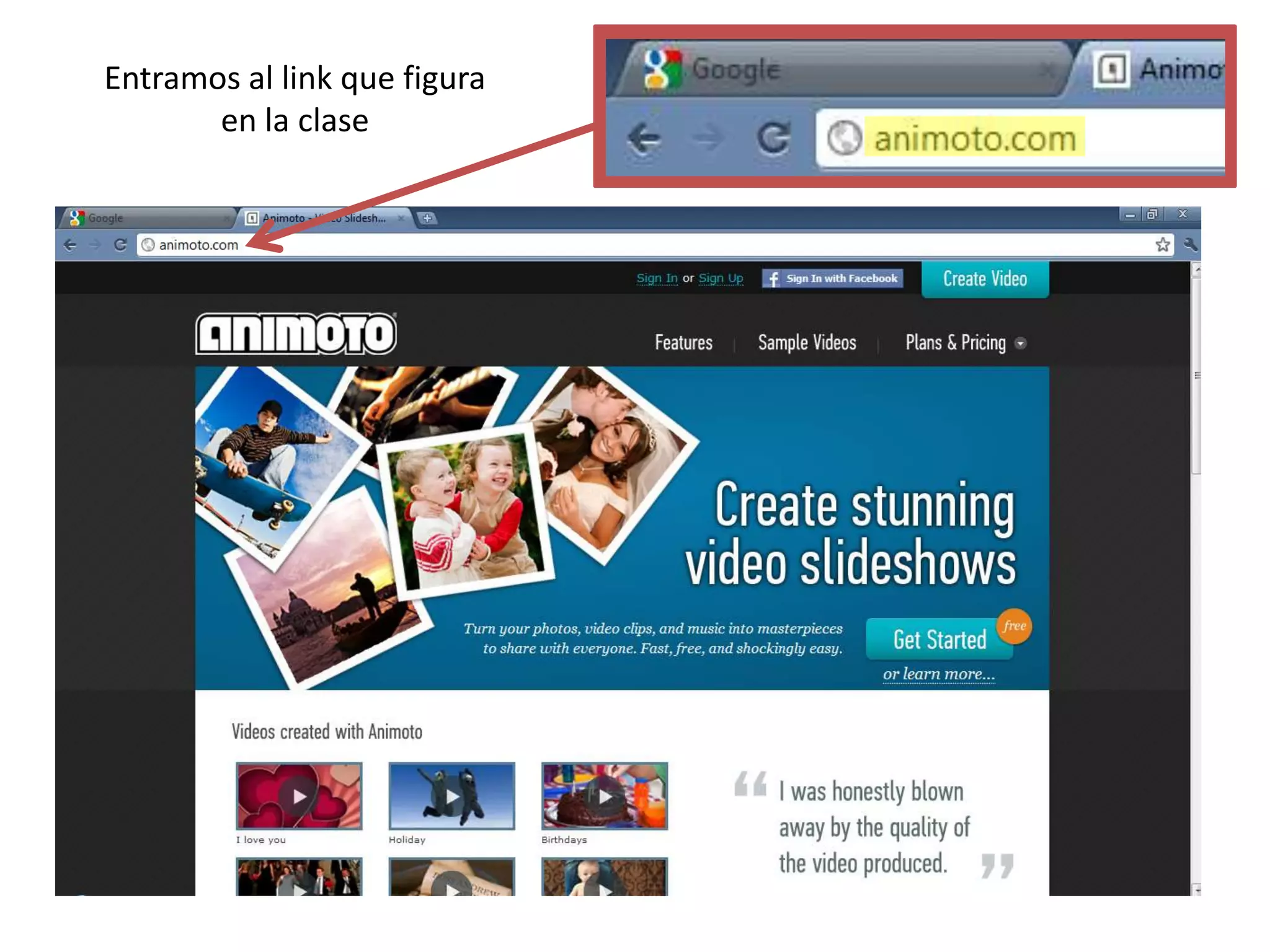Open the wrench settings menu icon
Image resolution: width=1270 pixels, height=952 pixels.
tap(1189, 245)
